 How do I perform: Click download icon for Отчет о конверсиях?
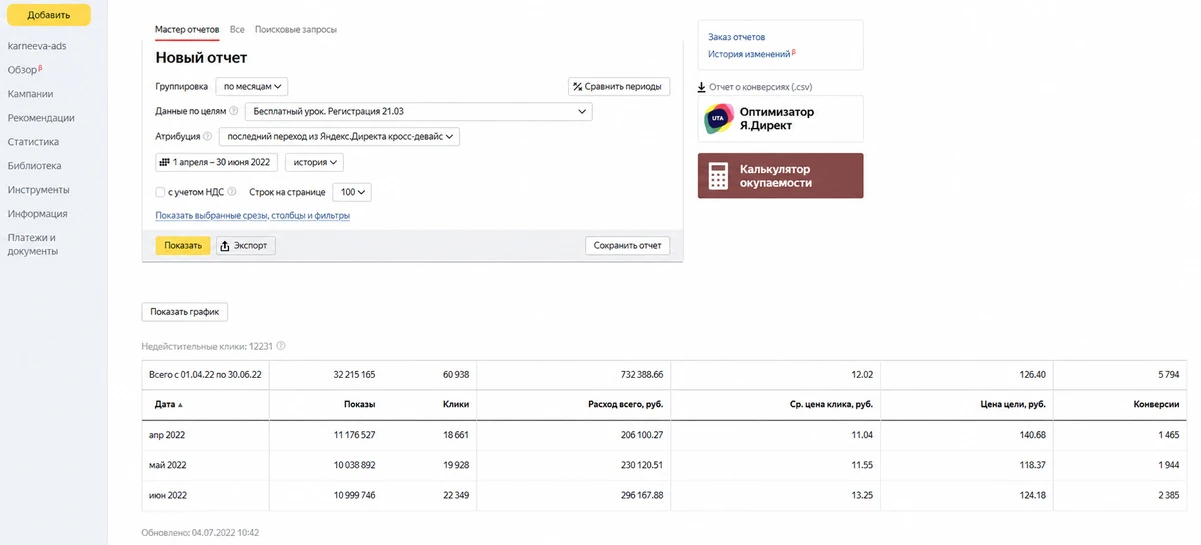[x=702, y=87]
